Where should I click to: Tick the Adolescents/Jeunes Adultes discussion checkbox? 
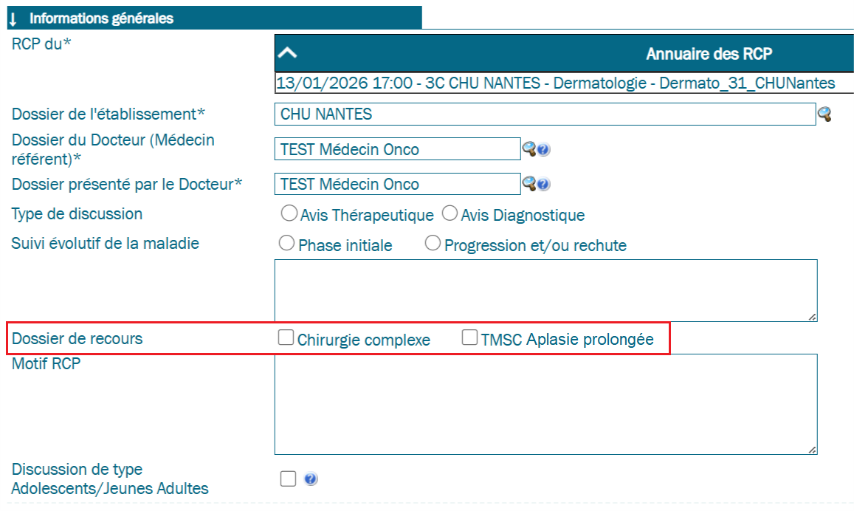point(288,479)
